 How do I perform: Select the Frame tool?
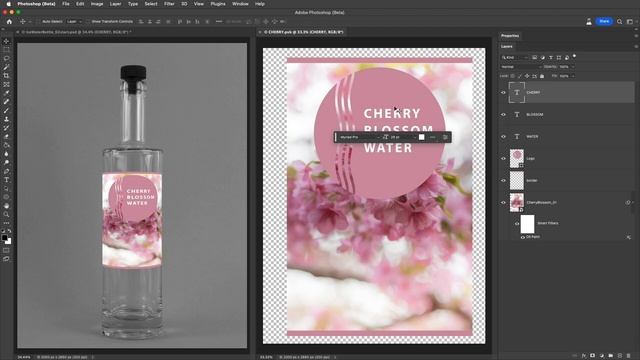[x=6, y=84]
